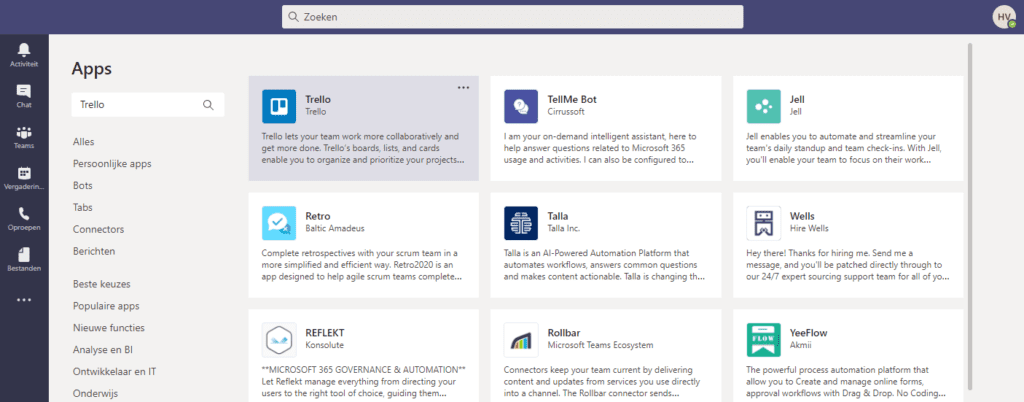Click the Talla app logo
The width and height of the screenshot is (1024, 402).
[x=521, y=223]
